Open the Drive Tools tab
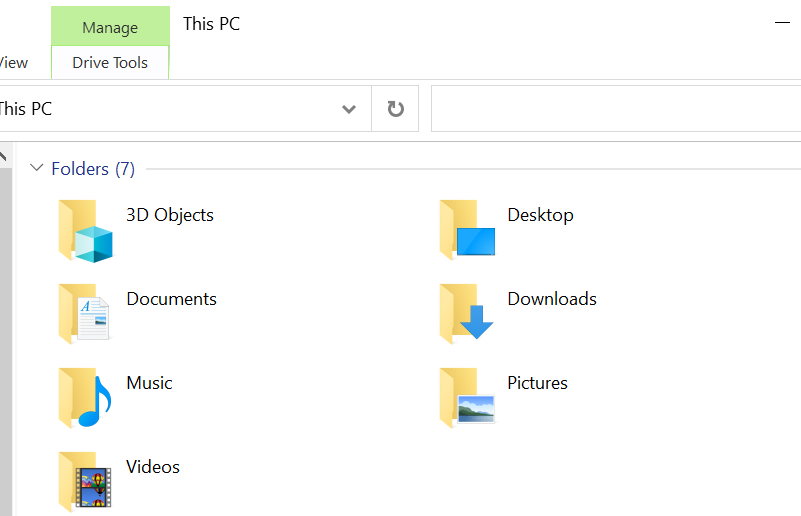 (x=110, y=63)
